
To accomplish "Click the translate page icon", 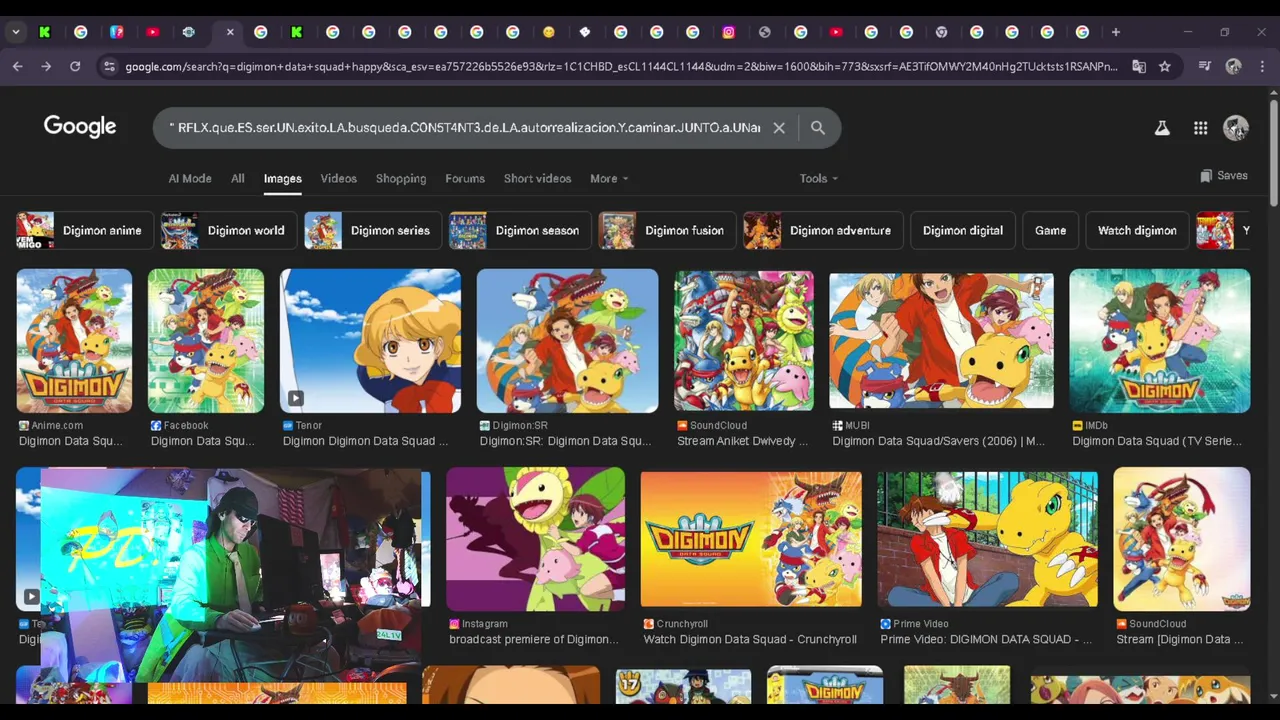I will point(1139,67).
